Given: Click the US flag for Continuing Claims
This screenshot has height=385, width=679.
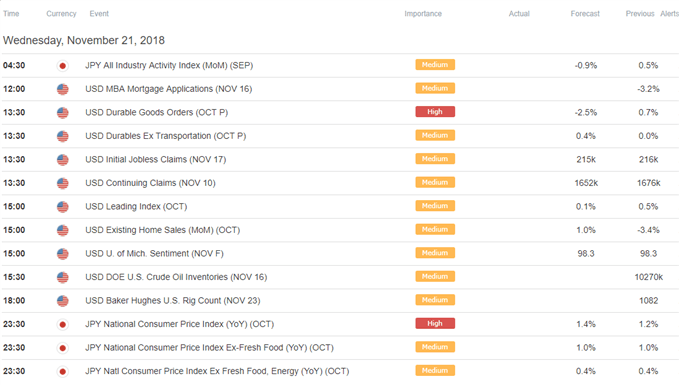Looking at the screenshot, I should tap(63, 183).
